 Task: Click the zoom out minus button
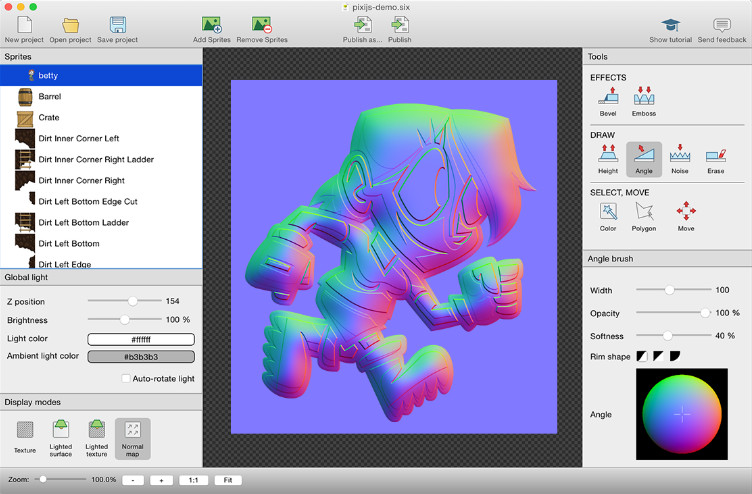133,480
